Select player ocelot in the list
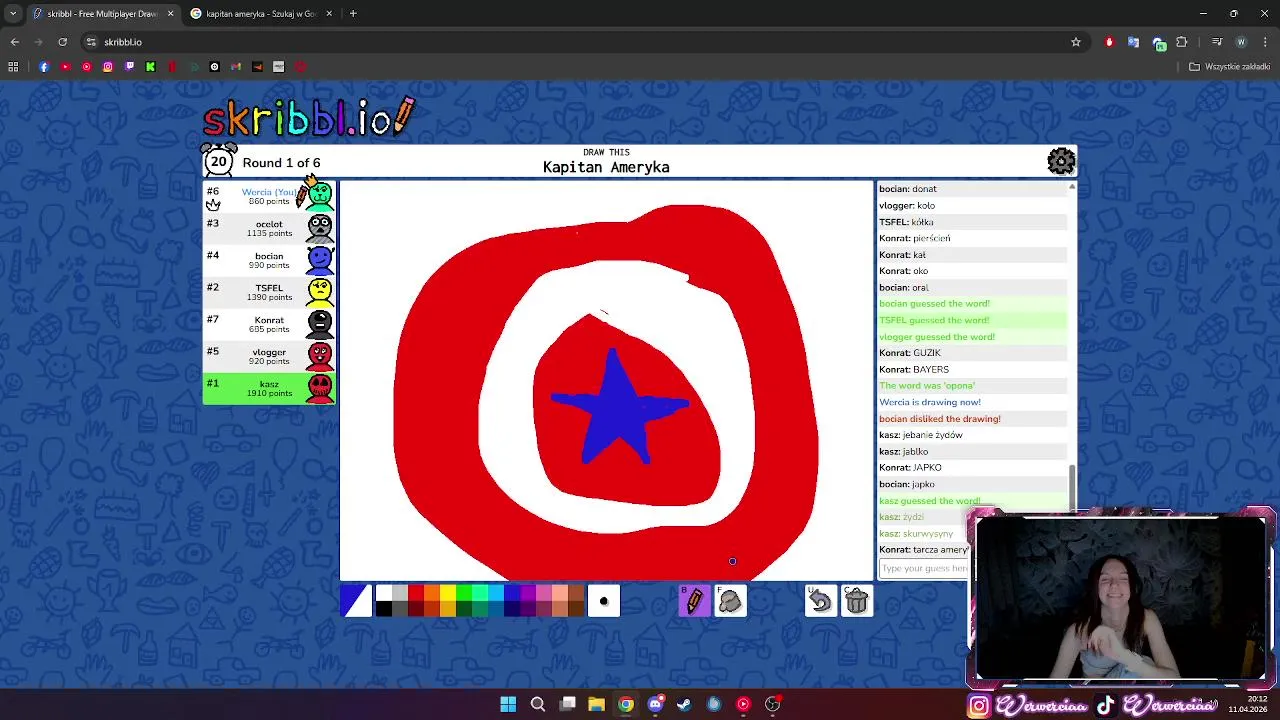The width and height of the screenshot is (1280, 720). [x=269, y=228]
